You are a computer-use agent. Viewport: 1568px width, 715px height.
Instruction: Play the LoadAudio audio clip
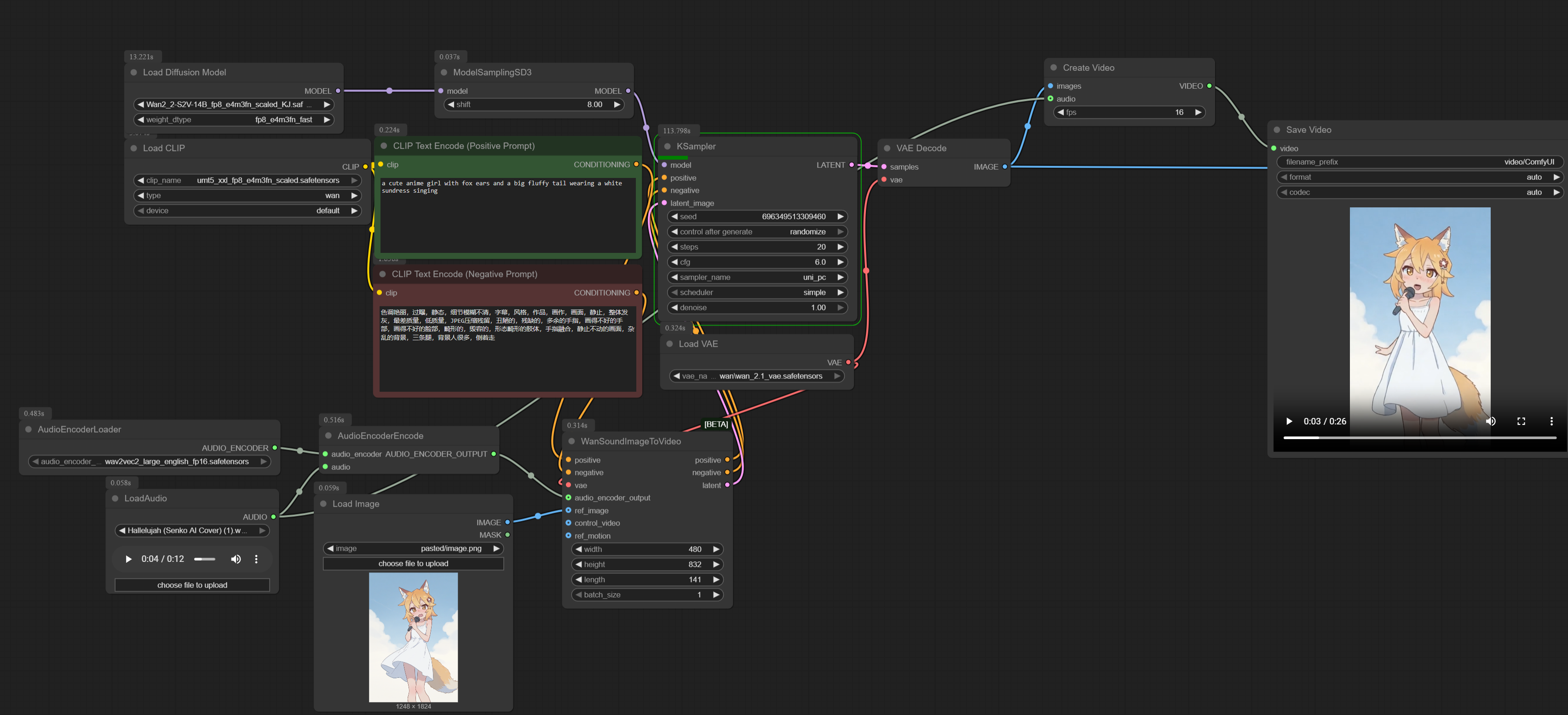(128, 559)
